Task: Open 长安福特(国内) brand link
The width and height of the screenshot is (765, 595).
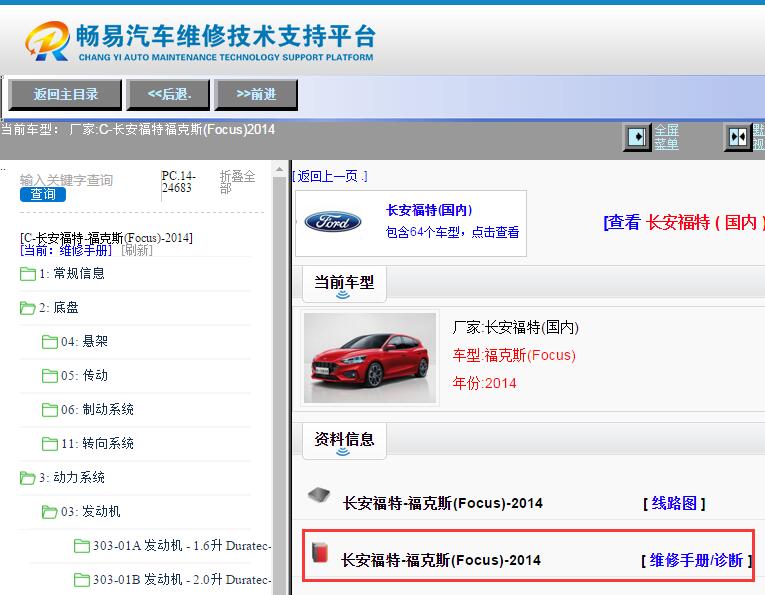Action: [x=429, y=210]
